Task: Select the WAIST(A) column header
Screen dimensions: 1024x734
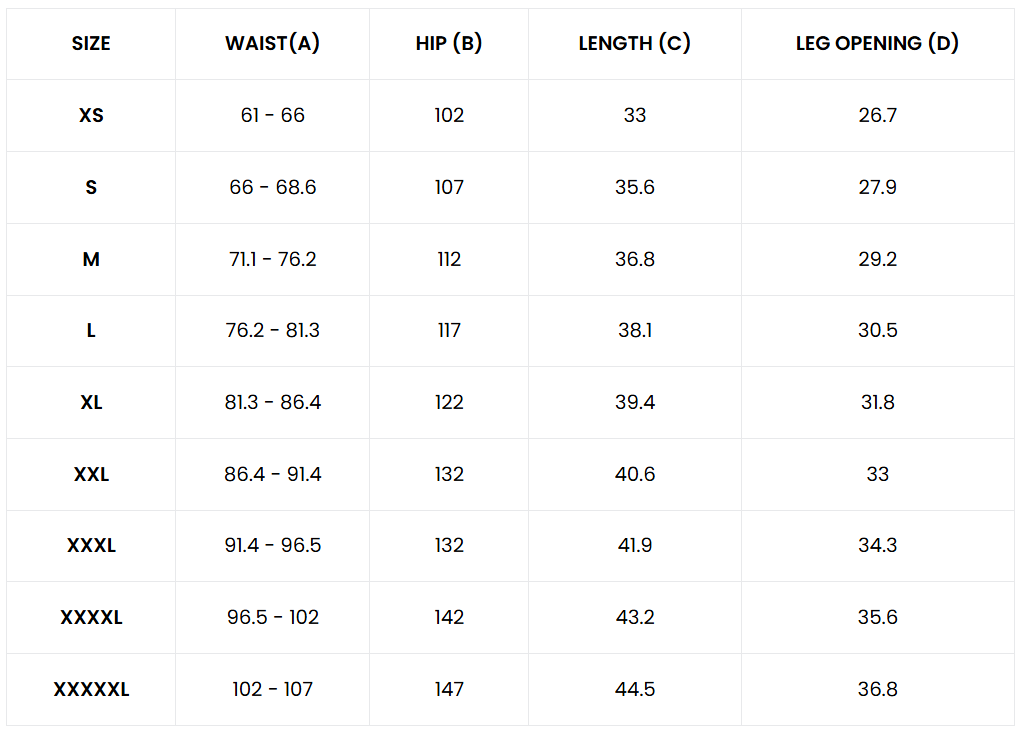Action: pos(272,44)
